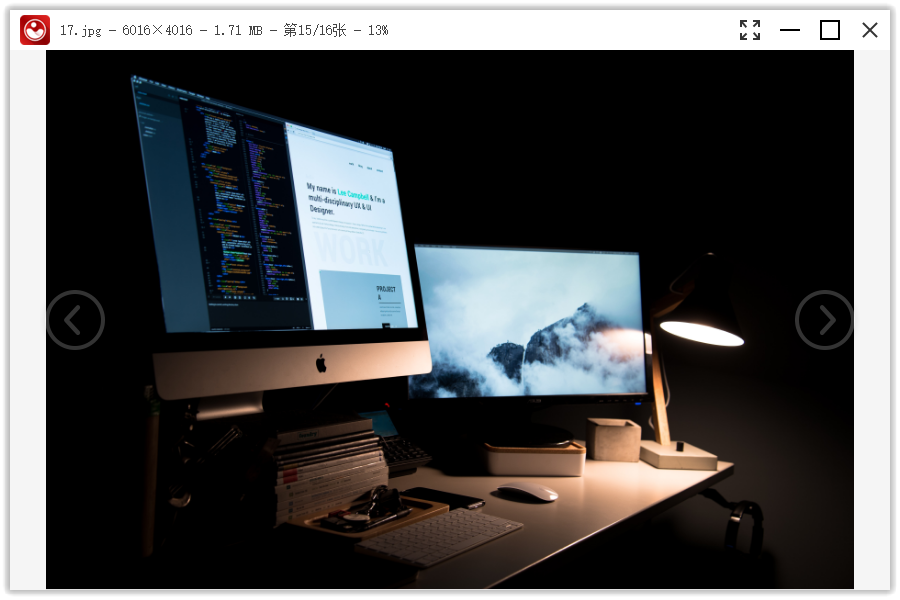The image size is (900, 600).
Task: Click the white mouse on the desk
Action: 527,491
